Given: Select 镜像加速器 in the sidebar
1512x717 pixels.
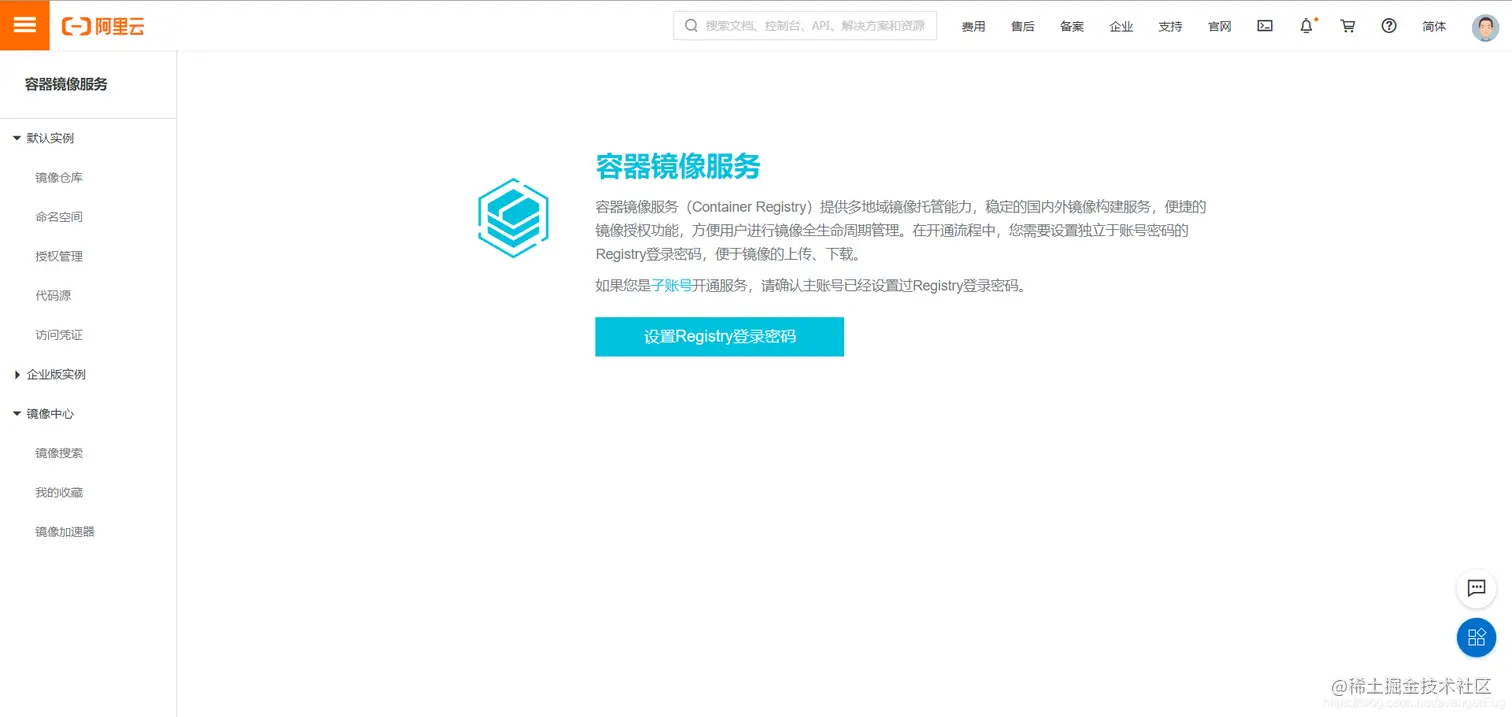Looking at the screenshot, I should pos(62,531).
